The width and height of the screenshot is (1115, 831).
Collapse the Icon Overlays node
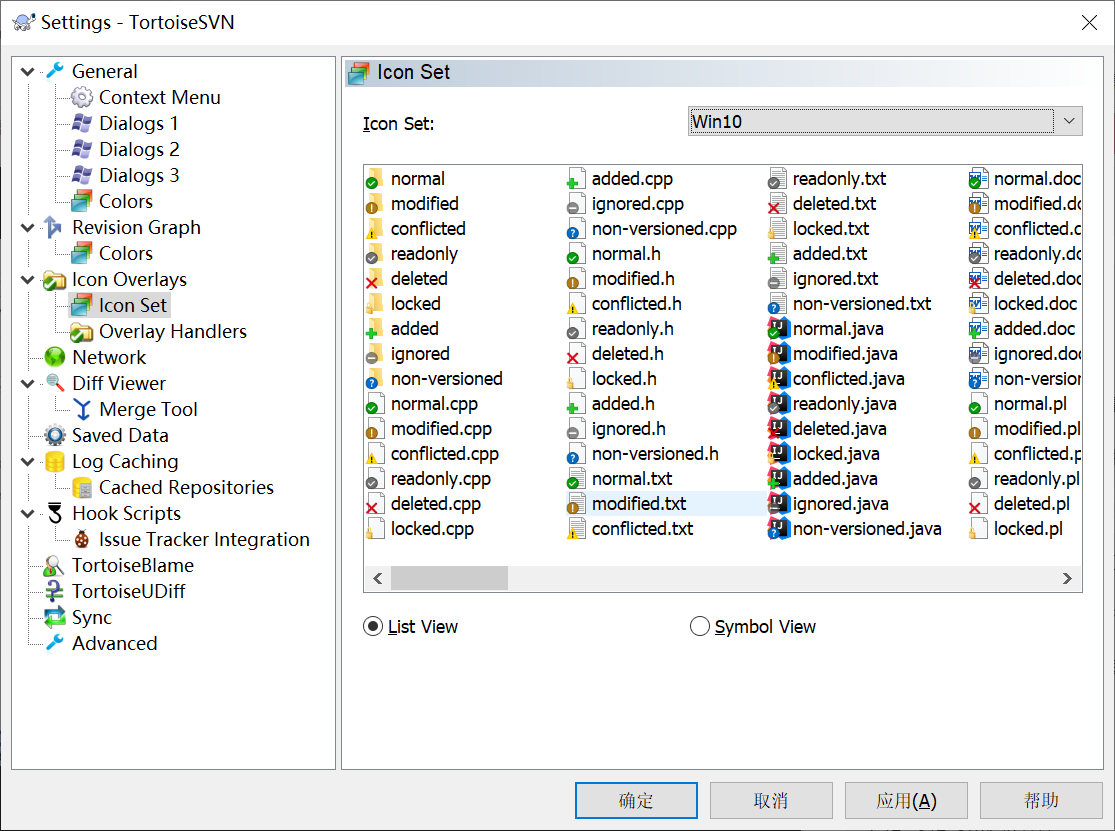[28, 279]
